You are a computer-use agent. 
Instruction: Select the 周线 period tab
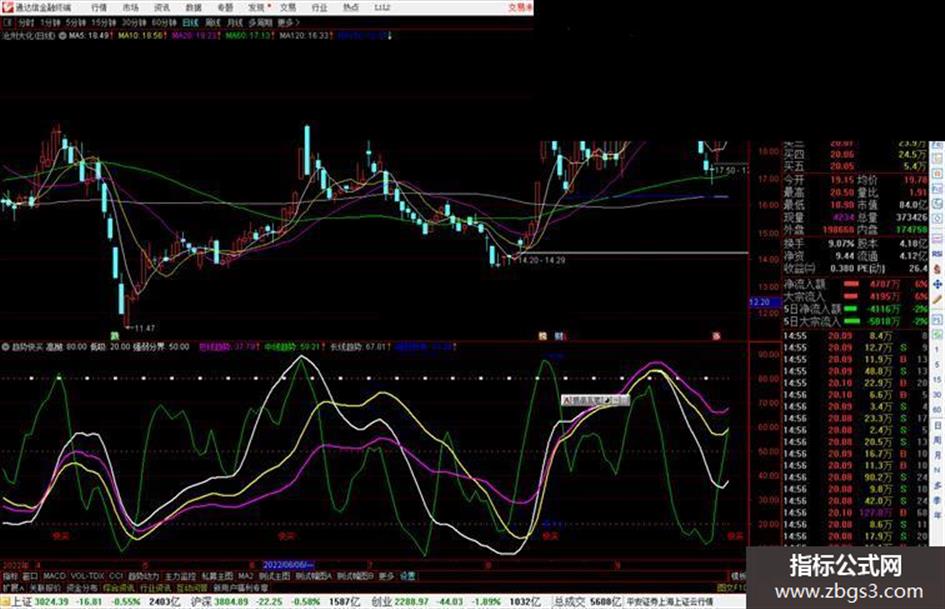213,22
